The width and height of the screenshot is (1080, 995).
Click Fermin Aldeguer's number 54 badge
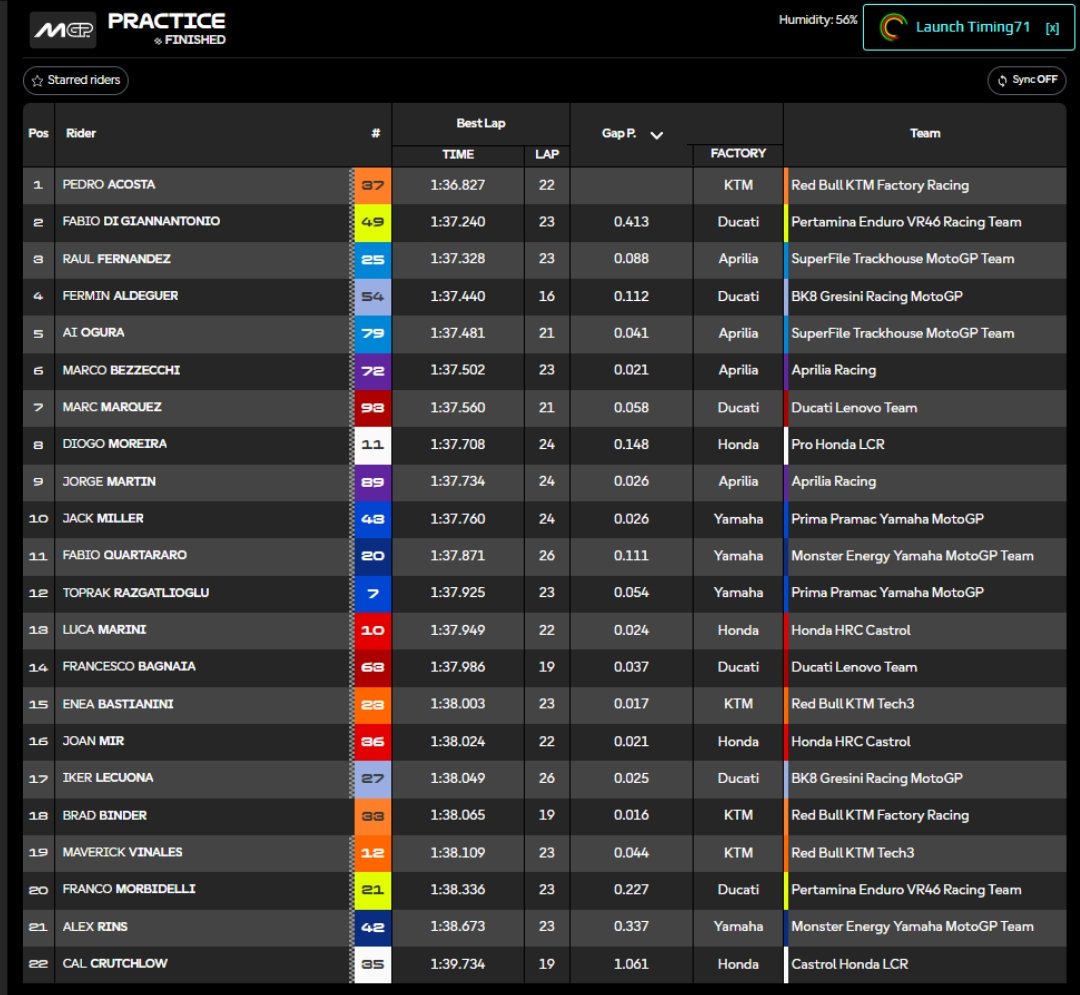[x=373, y=296]
